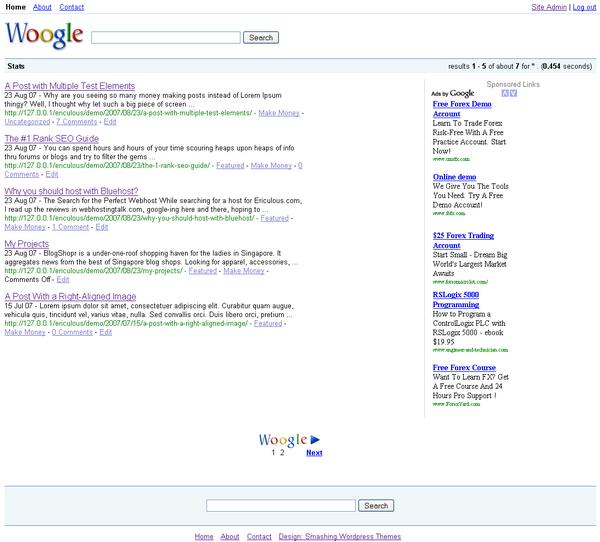Click the 'Comments Off' text under My Projects
This screenshot has width=600, height=542.
point(27,279)
